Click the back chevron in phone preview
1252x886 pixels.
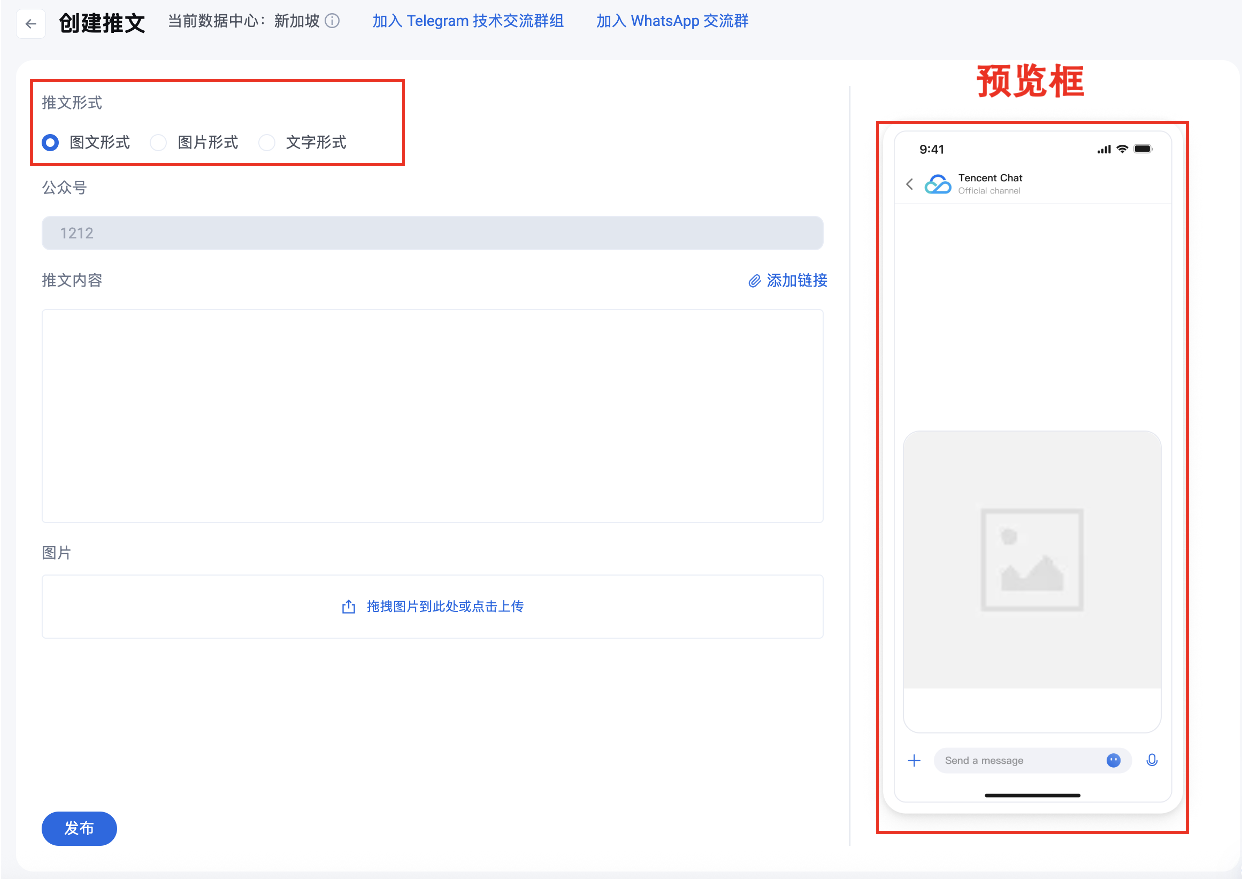pyautogui.click(x=909, y=184)
